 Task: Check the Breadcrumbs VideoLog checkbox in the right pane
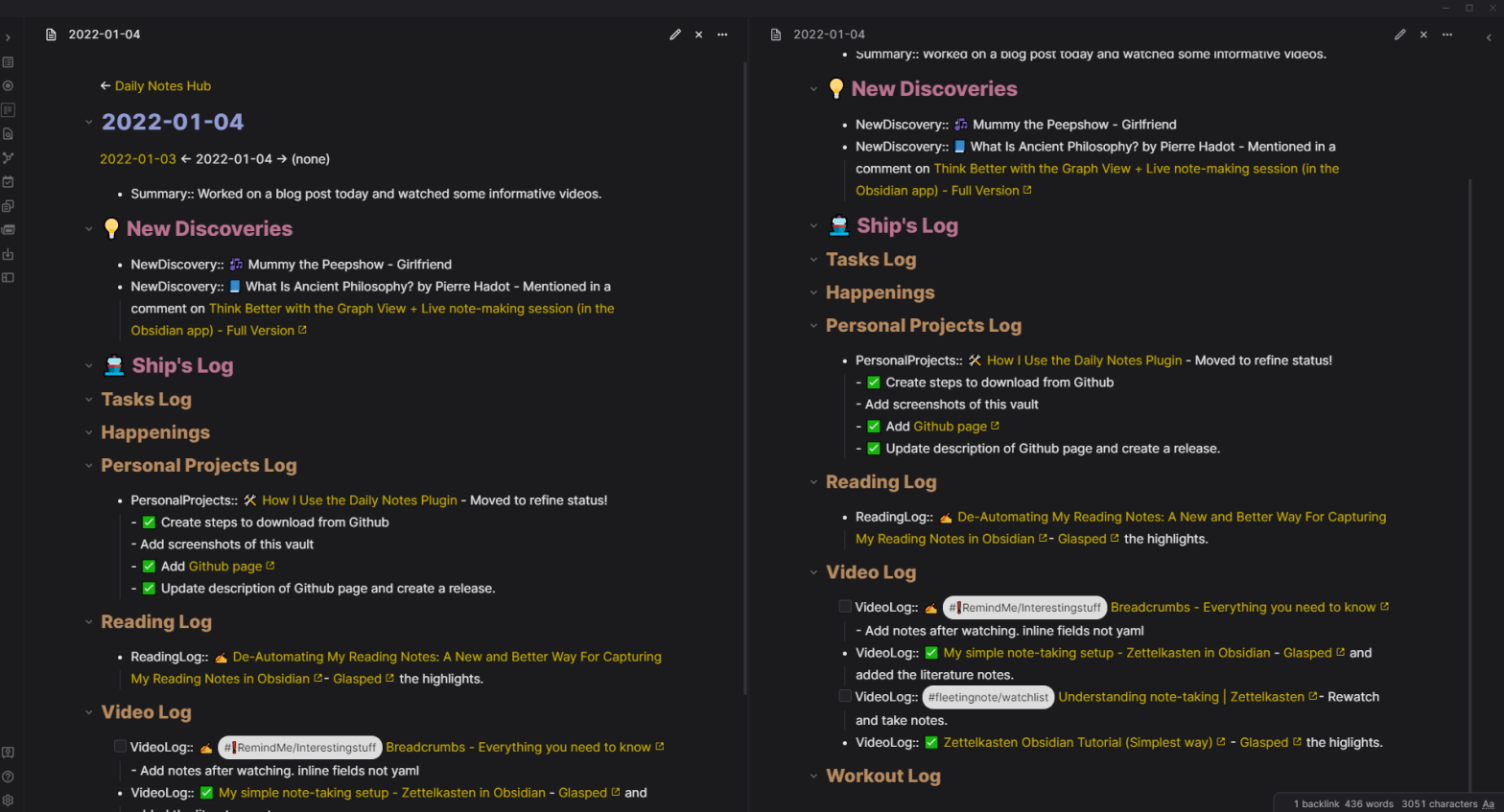pos(845,607)
